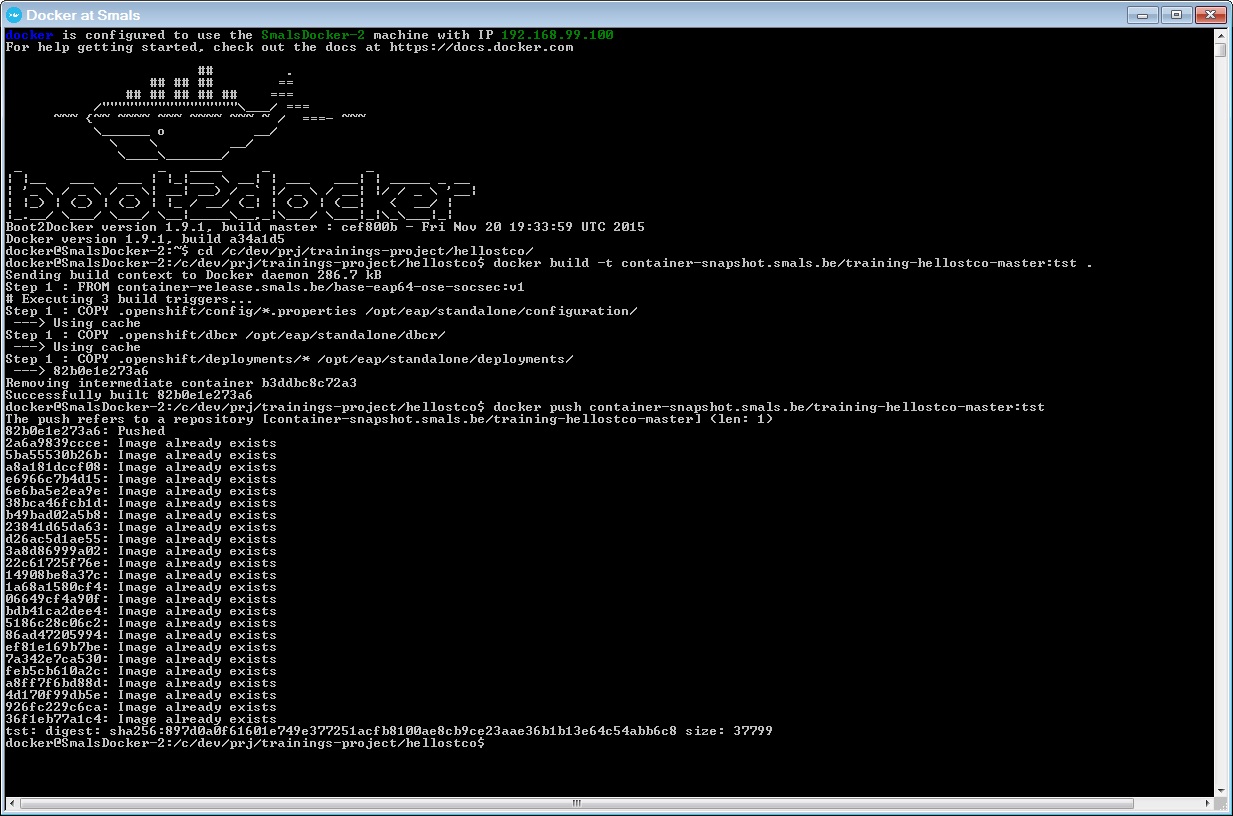Image resolution: width=1233 pixels, height=816 pixels.
Task: Click the 'Successfully built 82b0e1e273a6' line
Action: [x=129, y=395]
